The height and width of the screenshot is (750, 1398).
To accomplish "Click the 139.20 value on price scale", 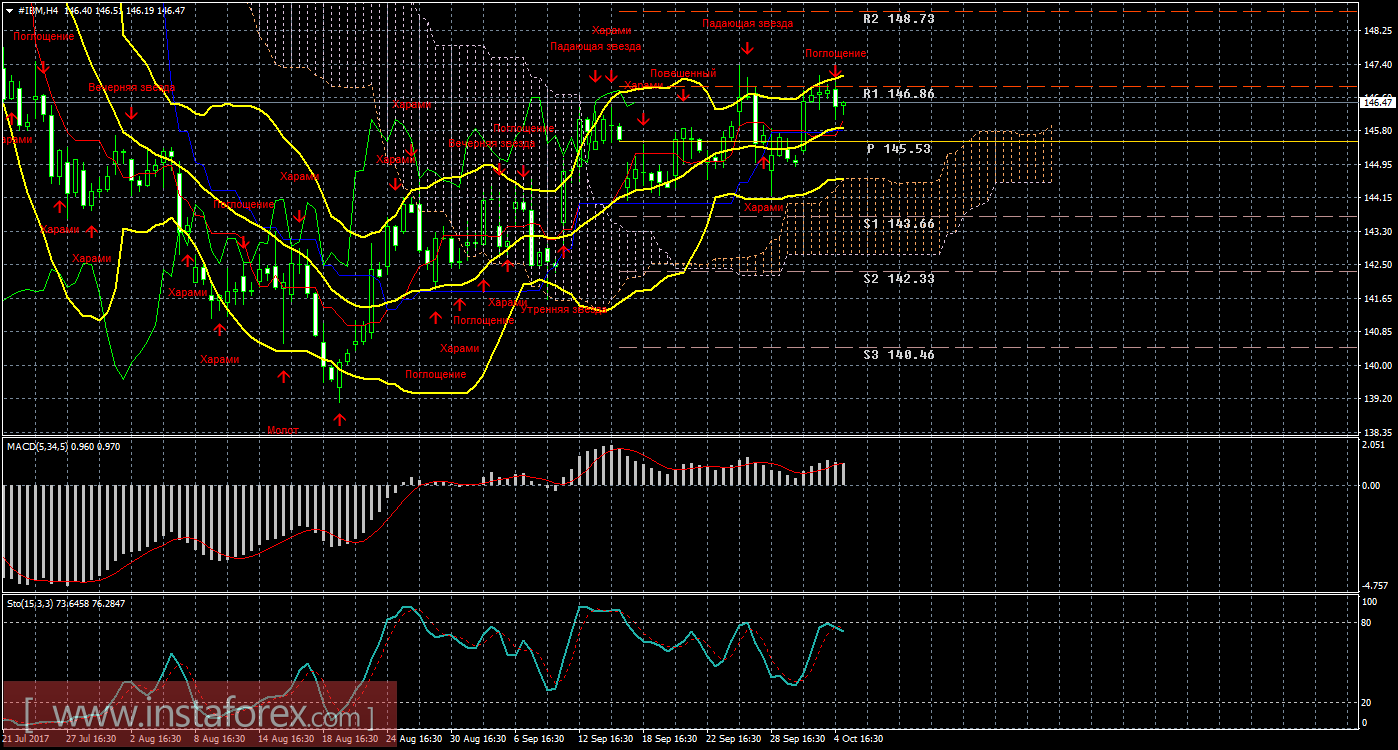I will [x=1376, y=398].
